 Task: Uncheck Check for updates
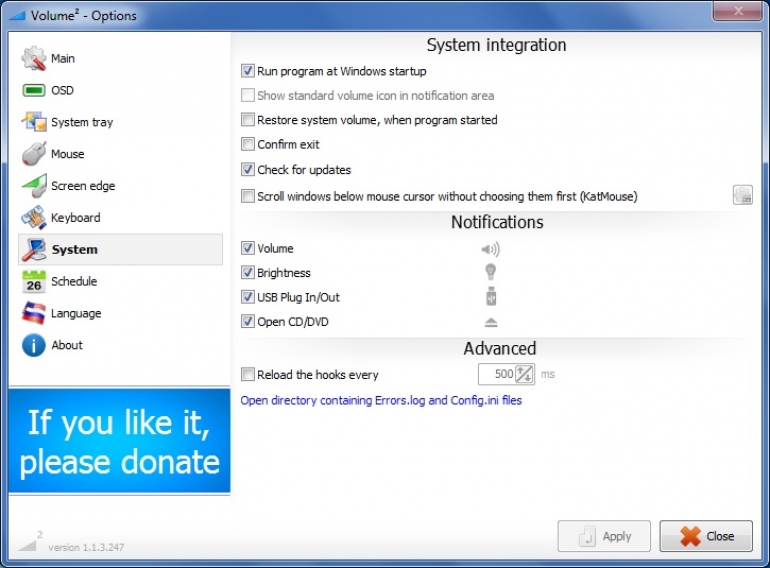point(248,169)
